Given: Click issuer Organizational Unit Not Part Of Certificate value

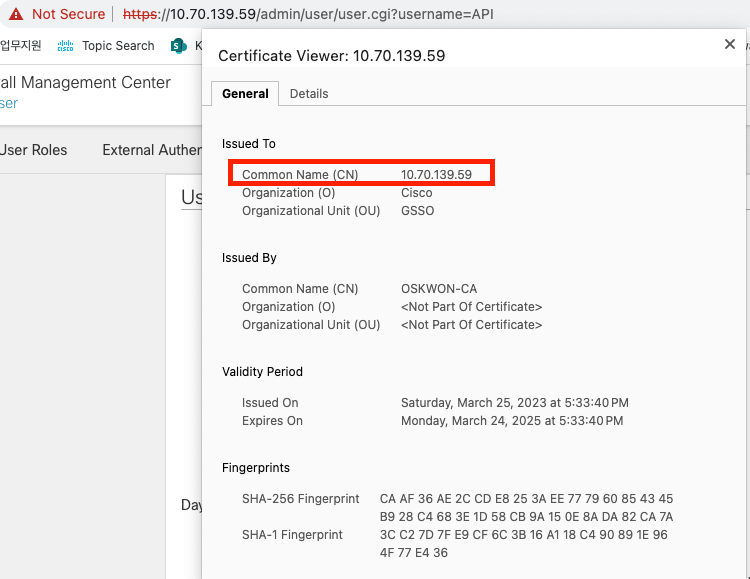Looking at the screenshot, I should (471, 325).
